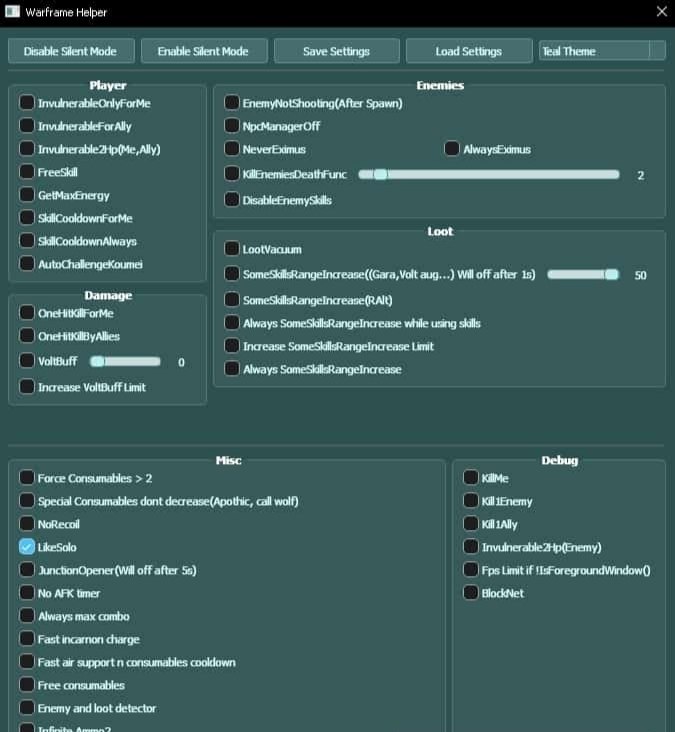Enable FreeSkill
The height and width of the screenshot is (732, 675).
tap(27, 172)
